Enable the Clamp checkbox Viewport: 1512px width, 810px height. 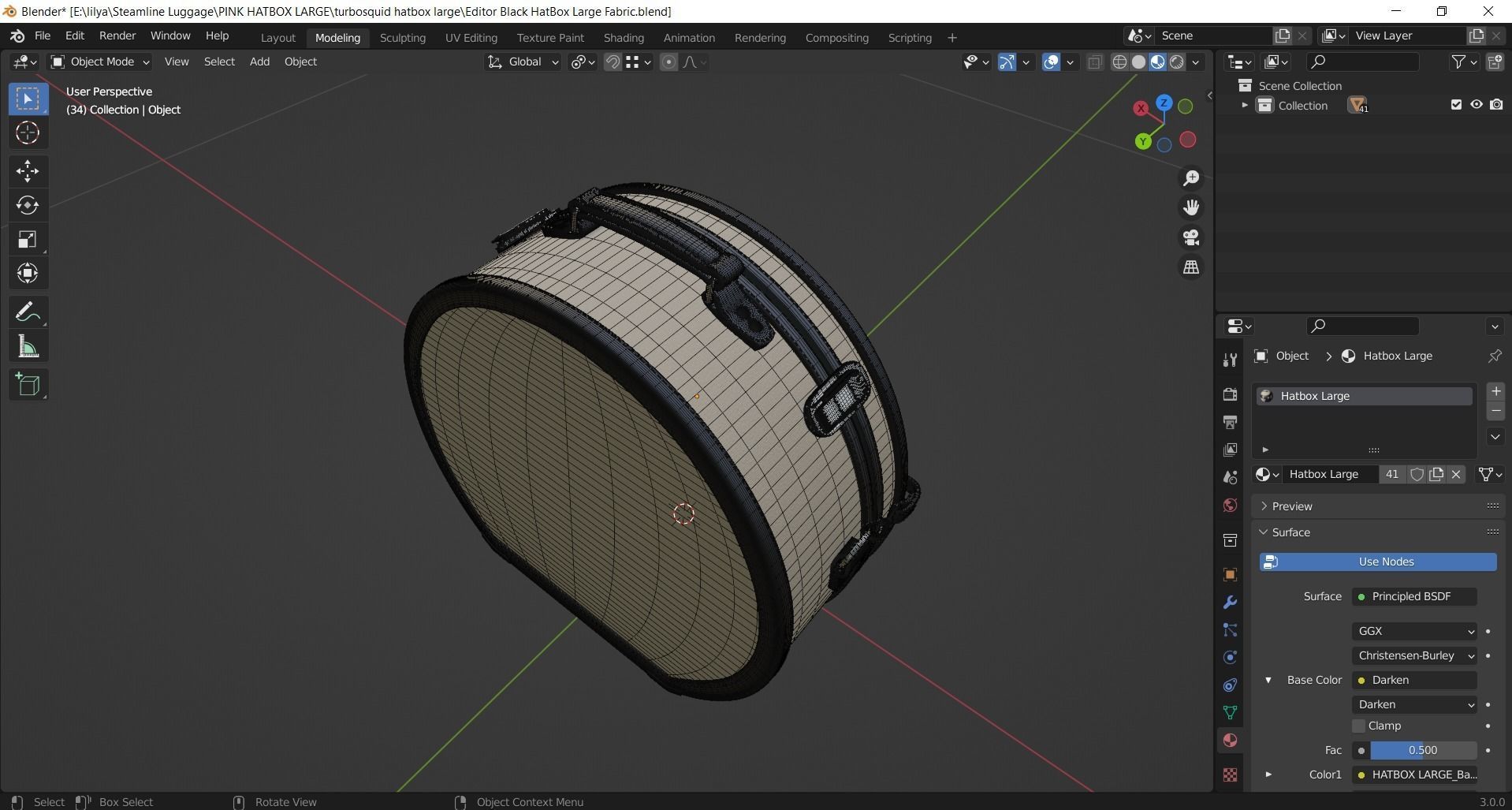(x=1358, y=726)
